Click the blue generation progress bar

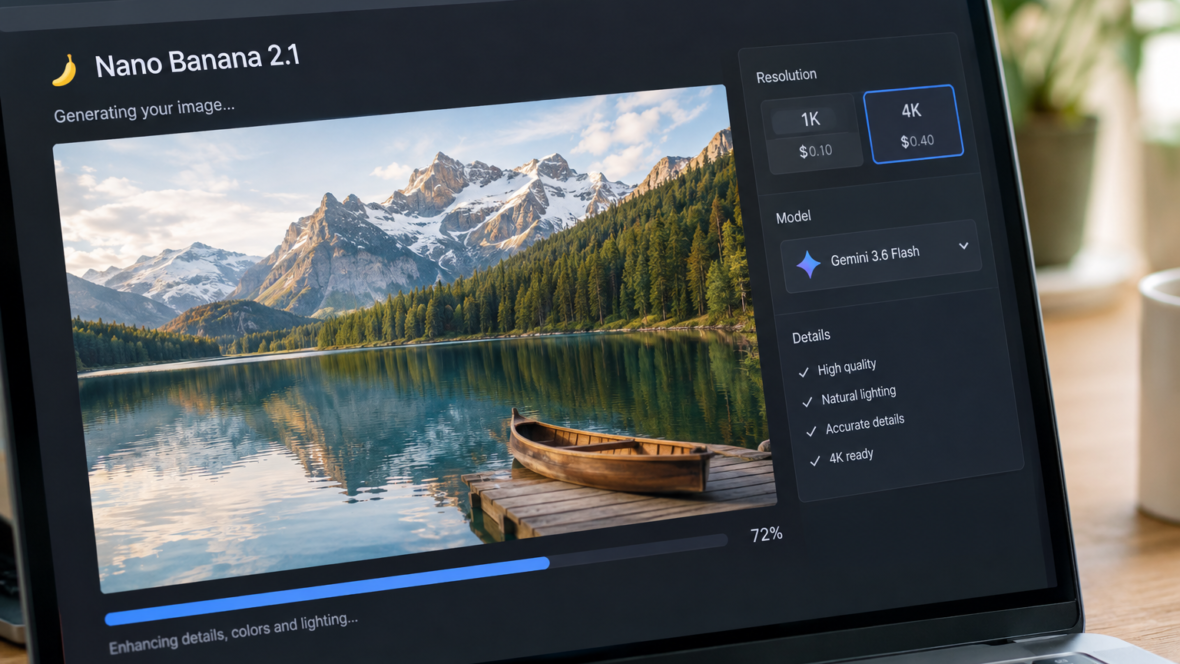click(x=327, y=592)
